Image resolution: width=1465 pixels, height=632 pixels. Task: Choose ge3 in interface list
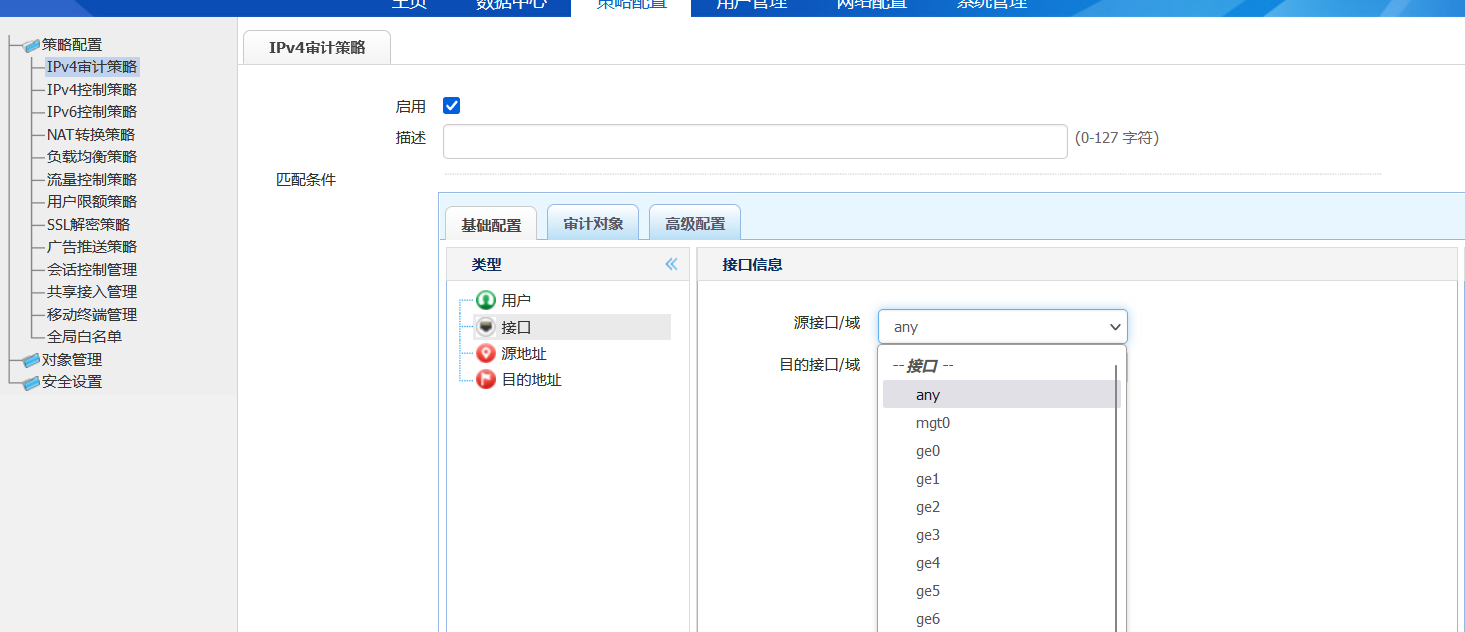coord(1001,535)
